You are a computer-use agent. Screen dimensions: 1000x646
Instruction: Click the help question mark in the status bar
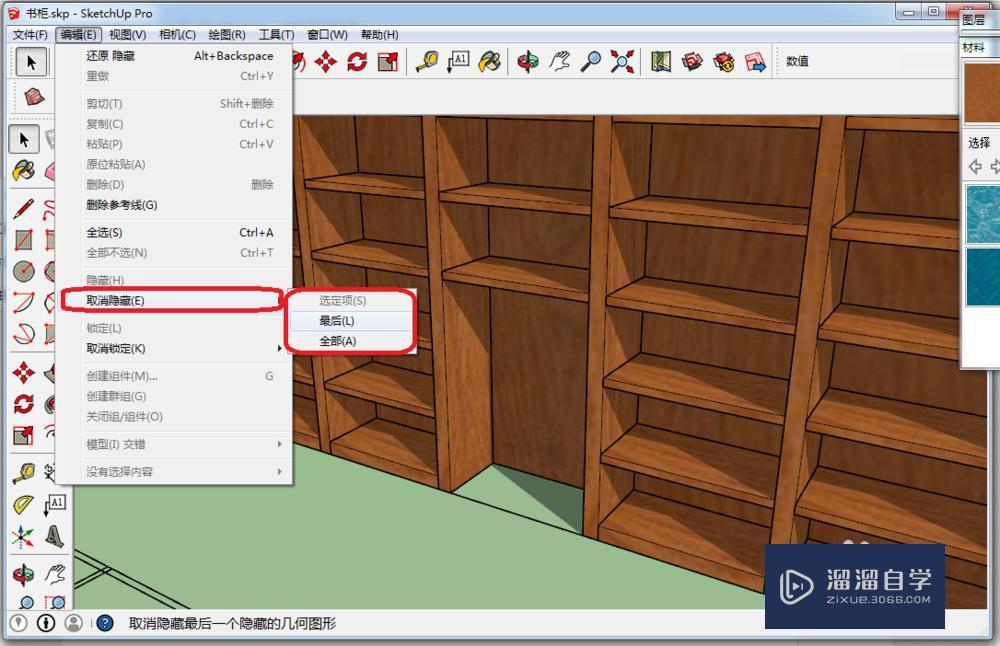[x=104, y=624]
